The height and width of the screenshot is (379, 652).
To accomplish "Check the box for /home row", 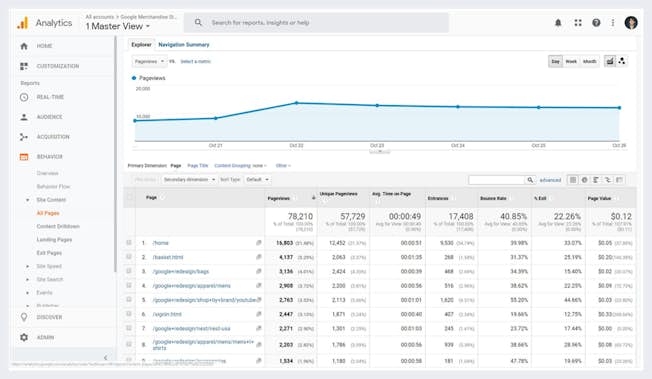I will tap(129, 243).
